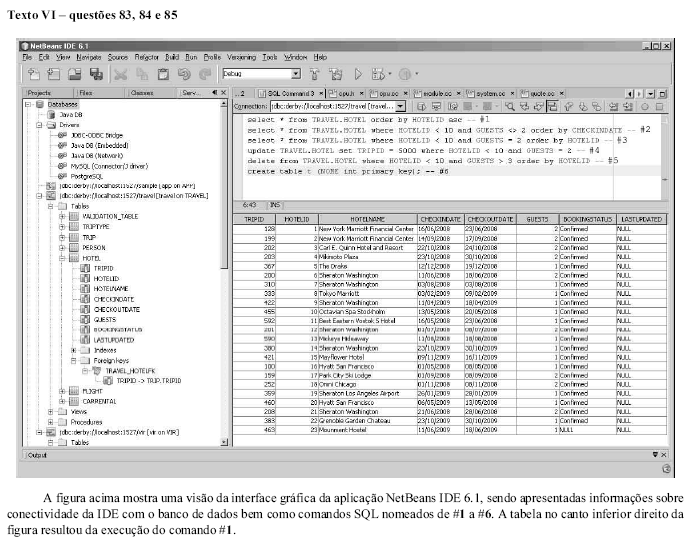Sort by the CHECKINDATE column header
Viewport: 692px width, 538px height.
point(440,219)
